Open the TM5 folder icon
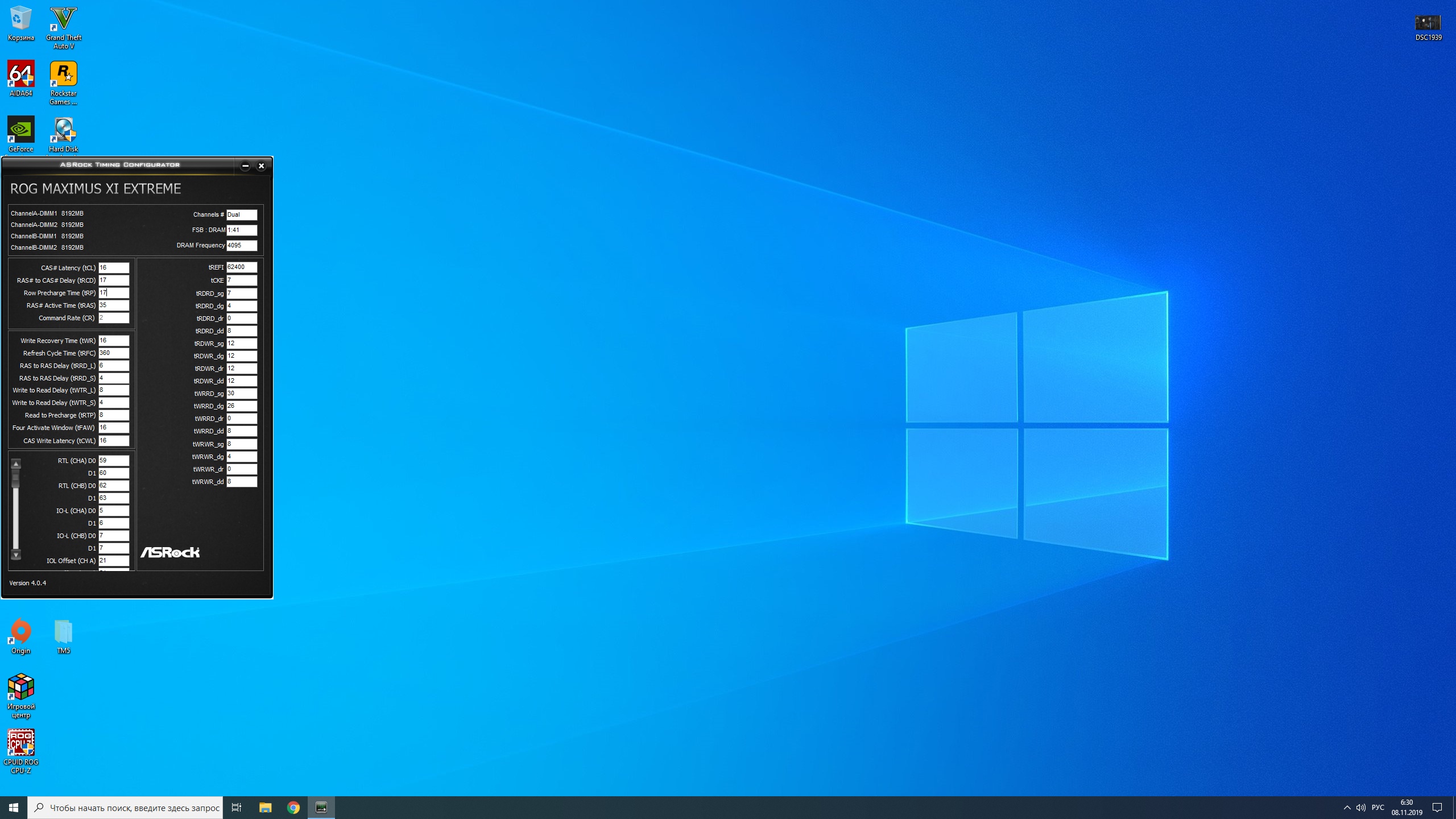Screen dimensions: 1456x819 pos(63,632)
